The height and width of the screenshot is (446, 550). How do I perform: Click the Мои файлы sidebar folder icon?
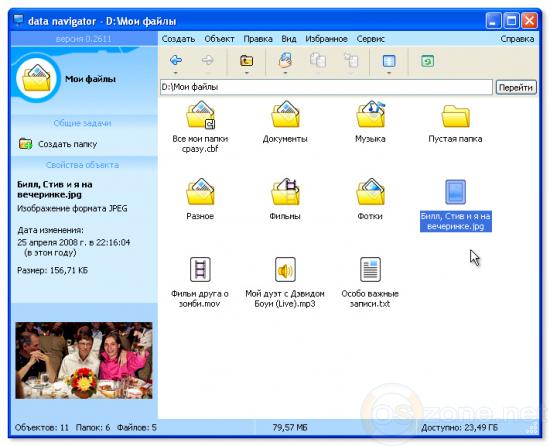(x=36, y=79)
